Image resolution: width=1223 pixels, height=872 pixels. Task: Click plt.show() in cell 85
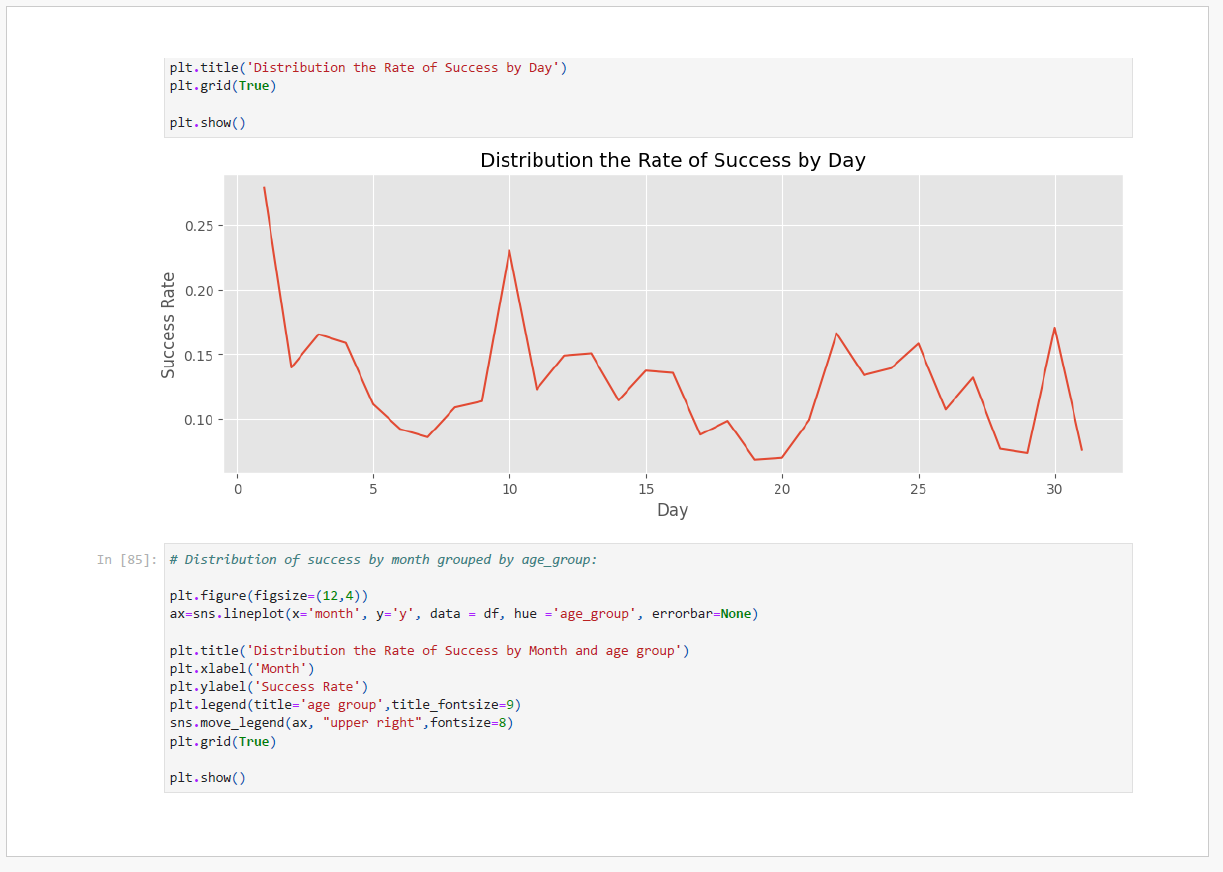click(x=207, y=778)
